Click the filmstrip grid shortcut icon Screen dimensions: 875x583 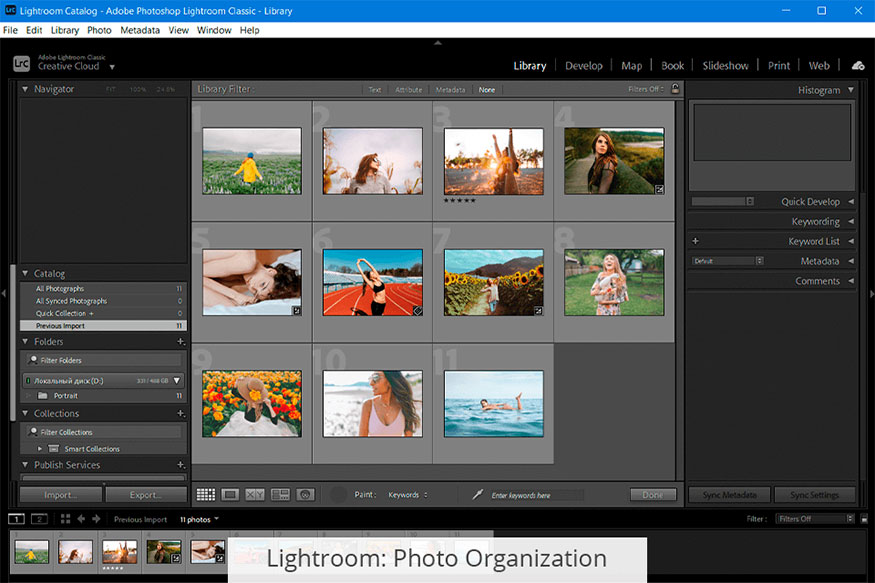[x=65, y=519]
